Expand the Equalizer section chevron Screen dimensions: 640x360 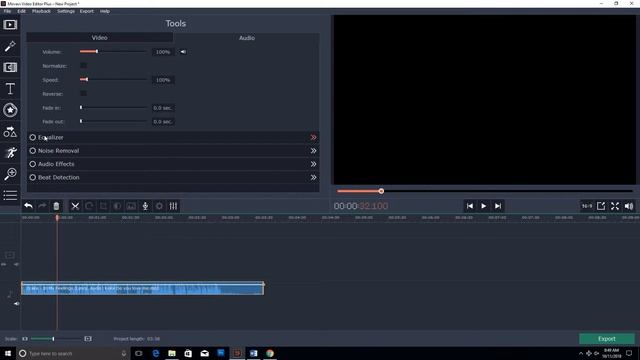[x=313, y=138]
